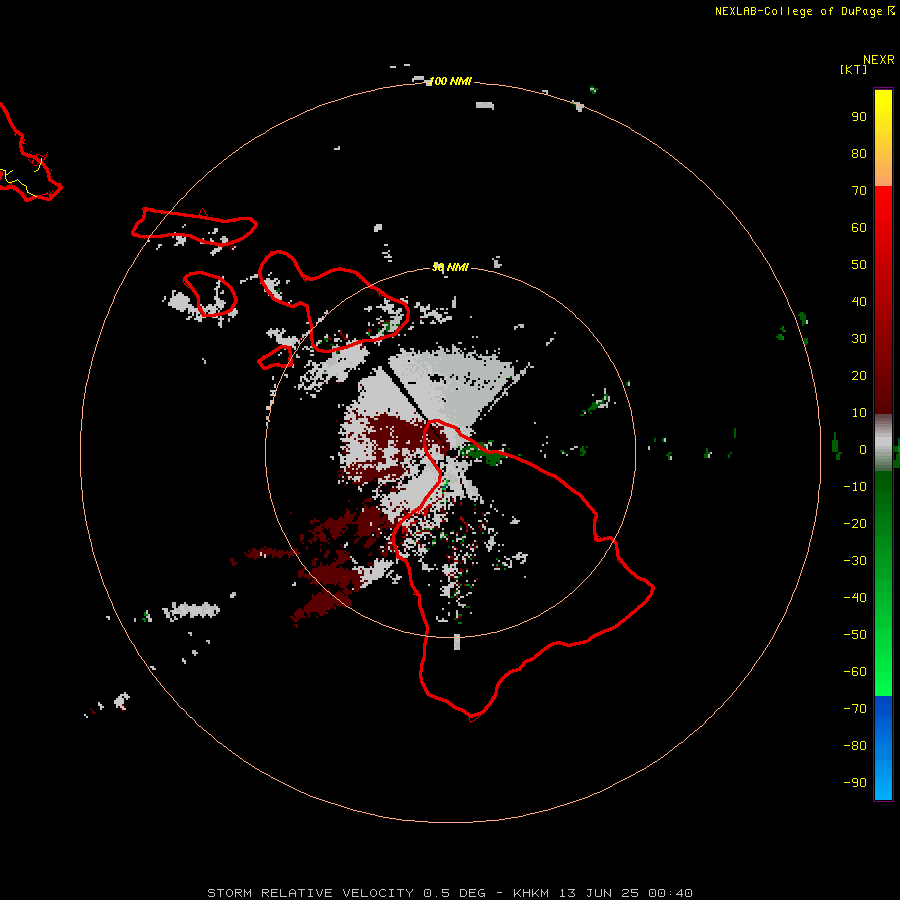This screenshot has width=900, height=900.
Task: Pick the yellow segment of the color bar
Action: click(x=883, y=112)
